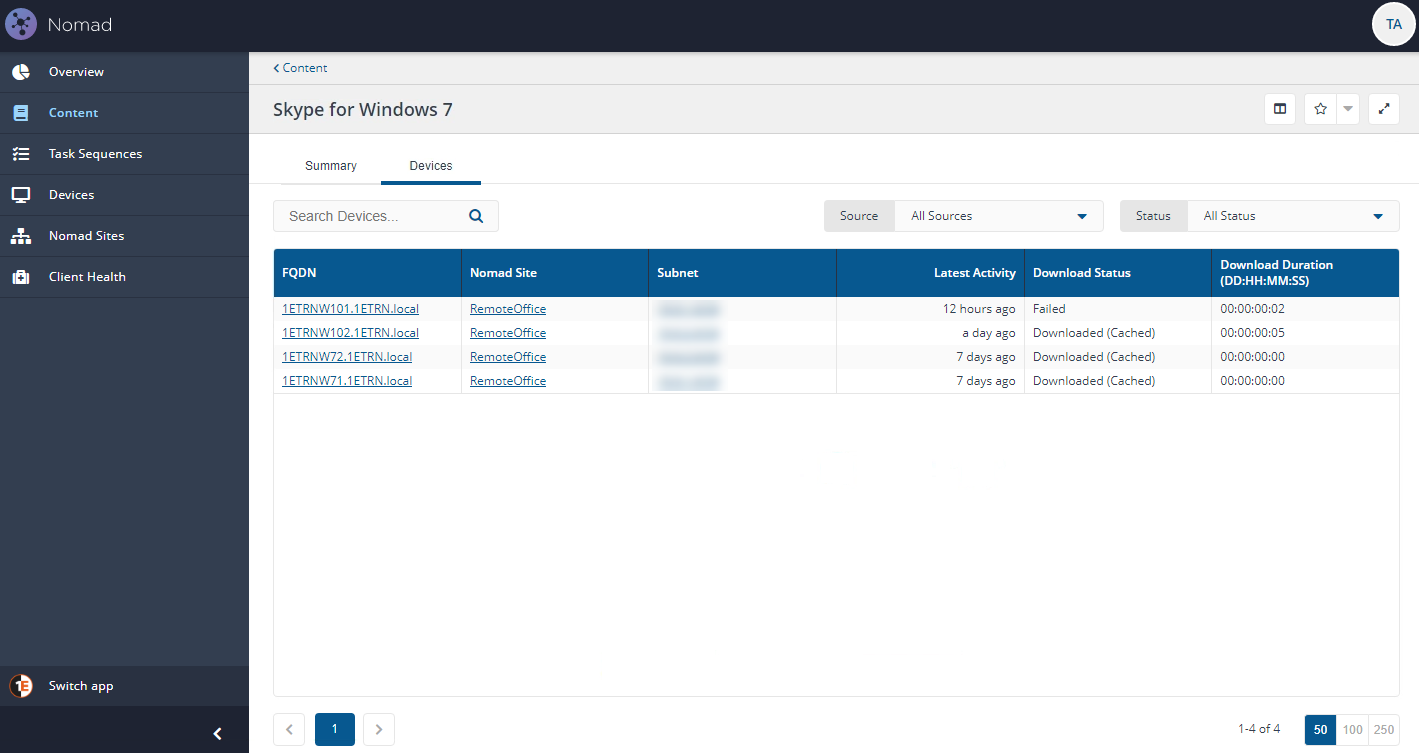1419x753 pixels.
Task: Open the Devices sidebar menu item
Action: (x=124, y=195)
